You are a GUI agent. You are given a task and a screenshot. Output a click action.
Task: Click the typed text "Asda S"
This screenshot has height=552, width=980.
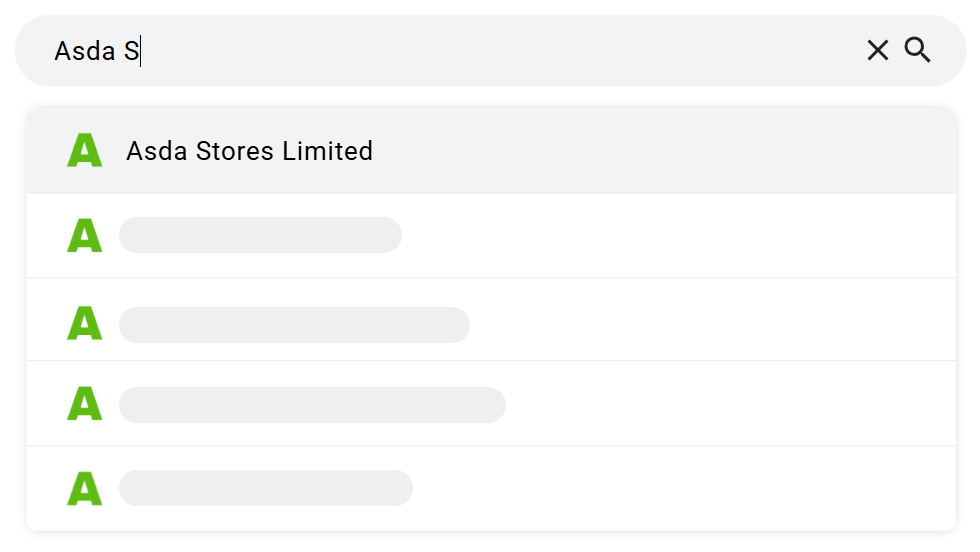tap(96, 50)
